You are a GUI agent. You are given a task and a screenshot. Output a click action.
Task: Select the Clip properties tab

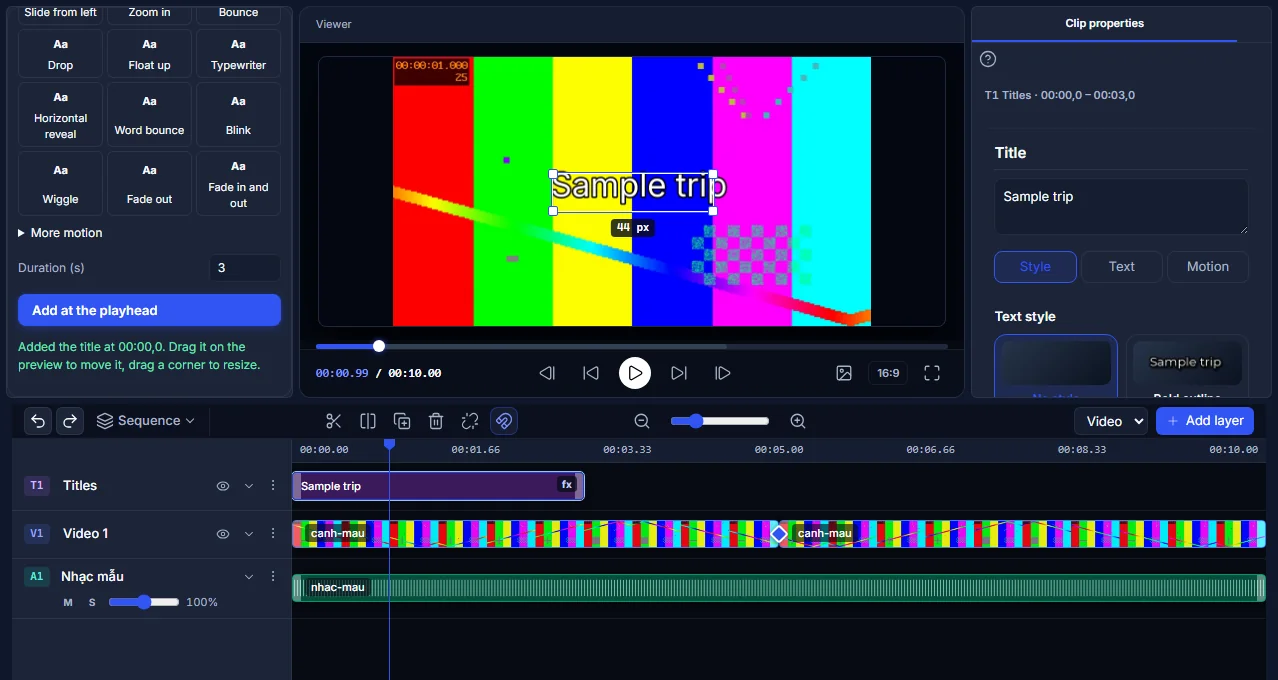tap(1104, 23)
